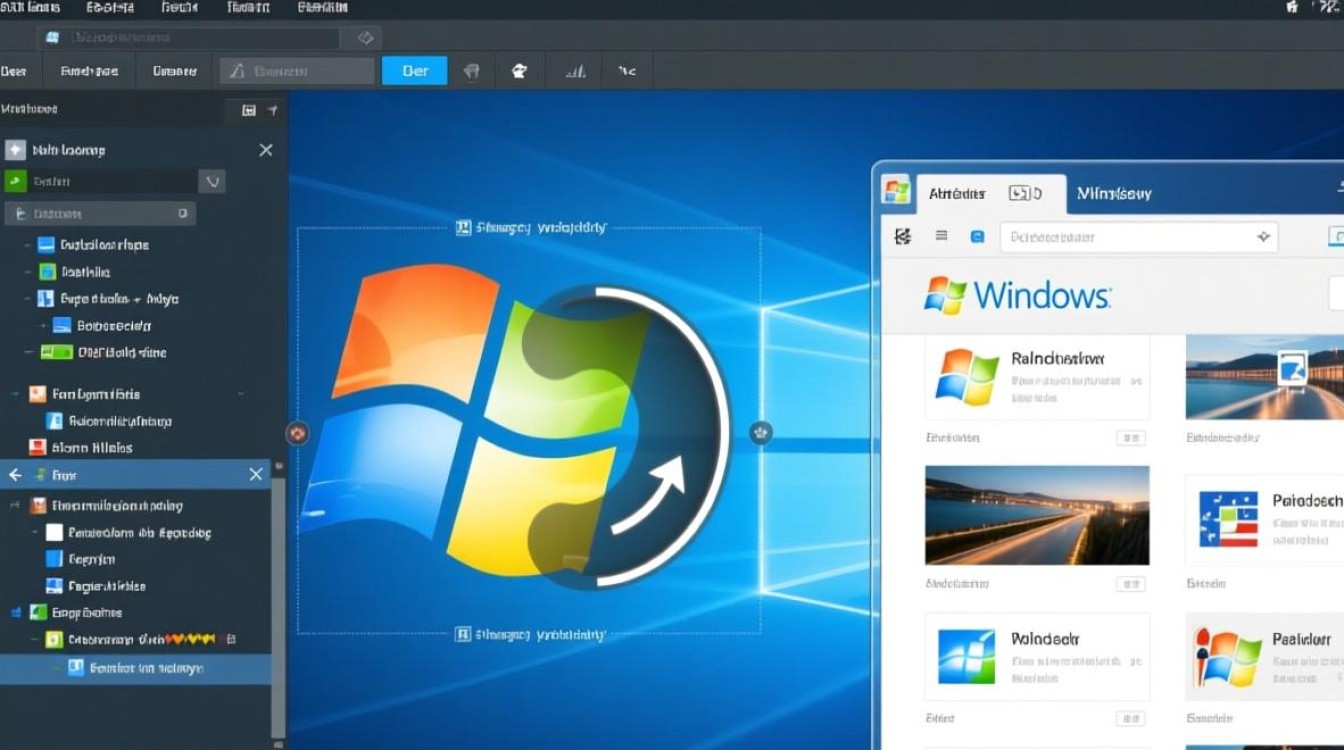Collapse the tree item with the green bar icon
This screenshot has width=1344, height=750.
(x=29, y=352)
